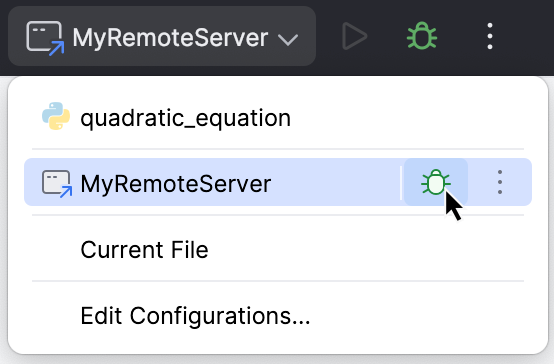Screen dimensions: 554x364
Task: Select MyRemoteServer in the configurations list
Action: (212, 182)
